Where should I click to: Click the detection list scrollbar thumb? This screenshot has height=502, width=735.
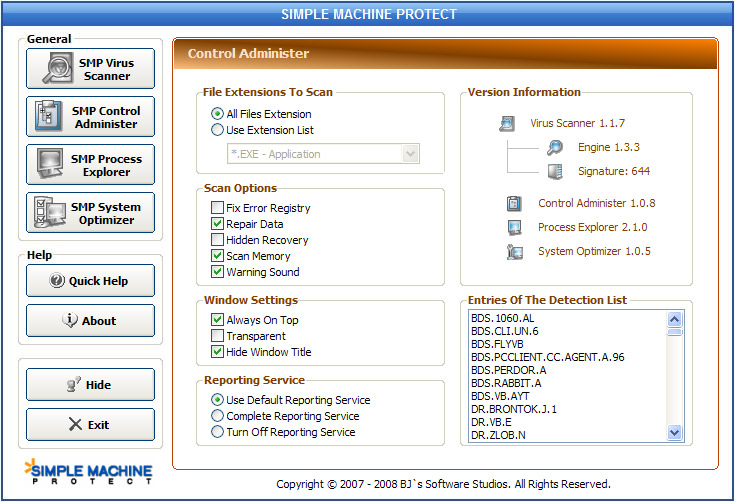(x=675, y=332)
